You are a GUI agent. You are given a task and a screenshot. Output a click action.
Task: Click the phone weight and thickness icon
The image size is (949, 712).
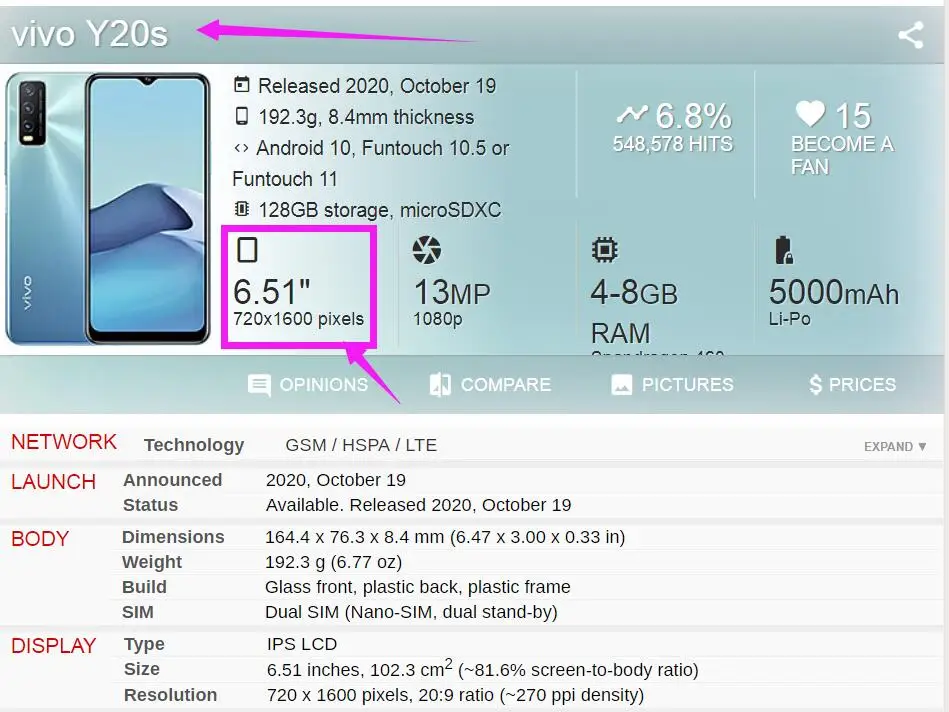241,116
